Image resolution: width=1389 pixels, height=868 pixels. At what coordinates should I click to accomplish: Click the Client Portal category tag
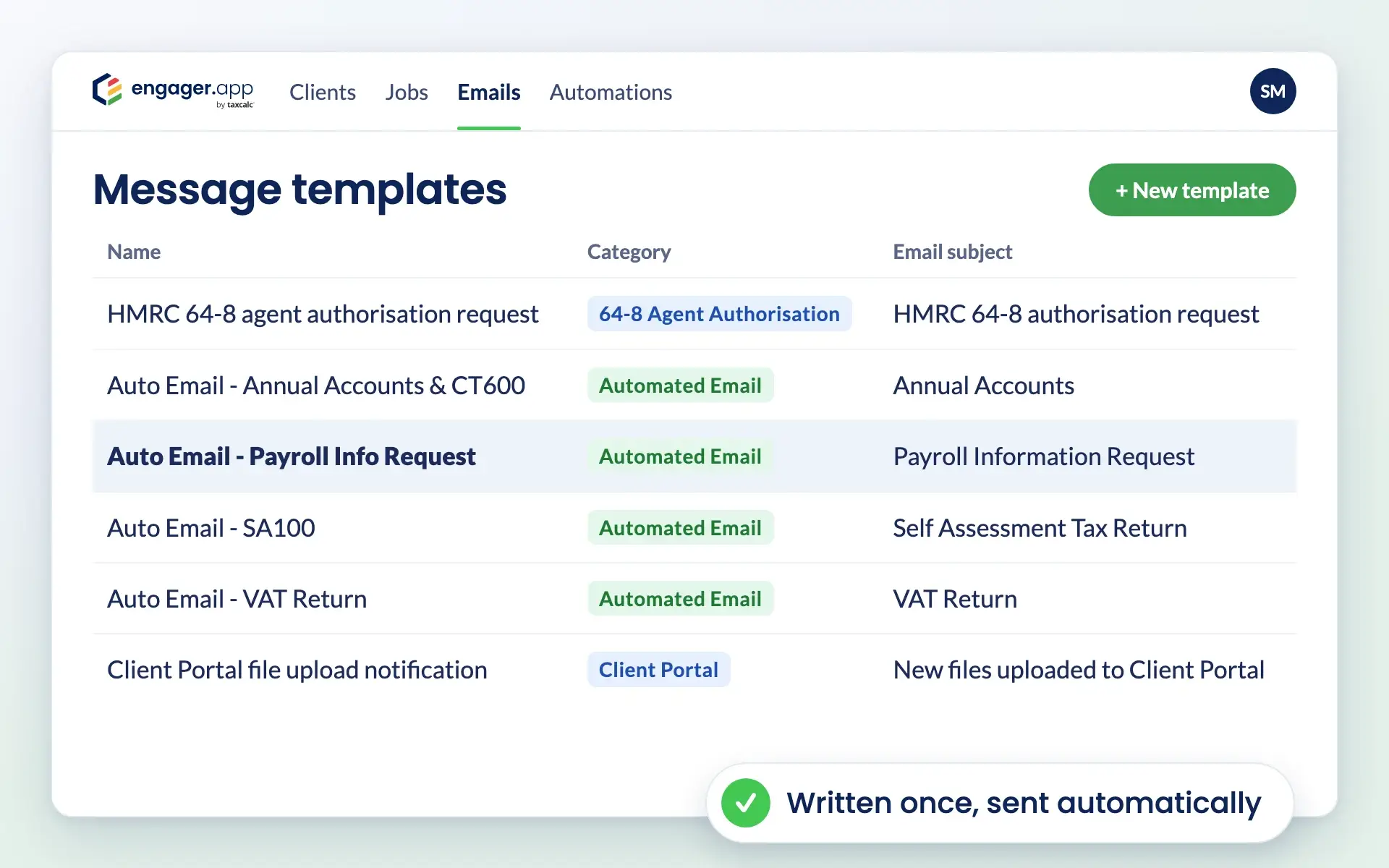click(x=658, y=670)
